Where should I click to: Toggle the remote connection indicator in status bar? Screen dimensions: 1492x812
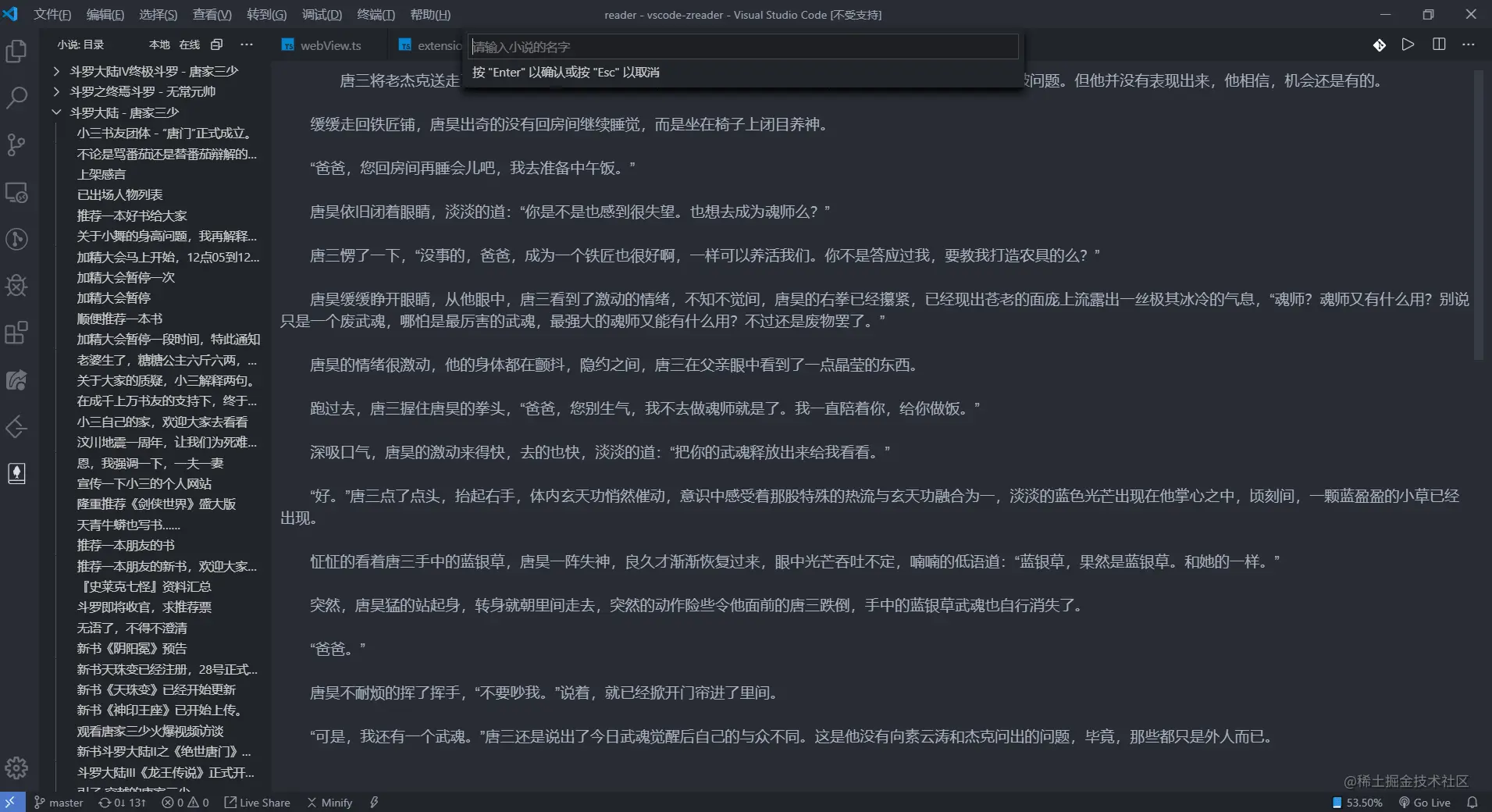click(11, 802)
